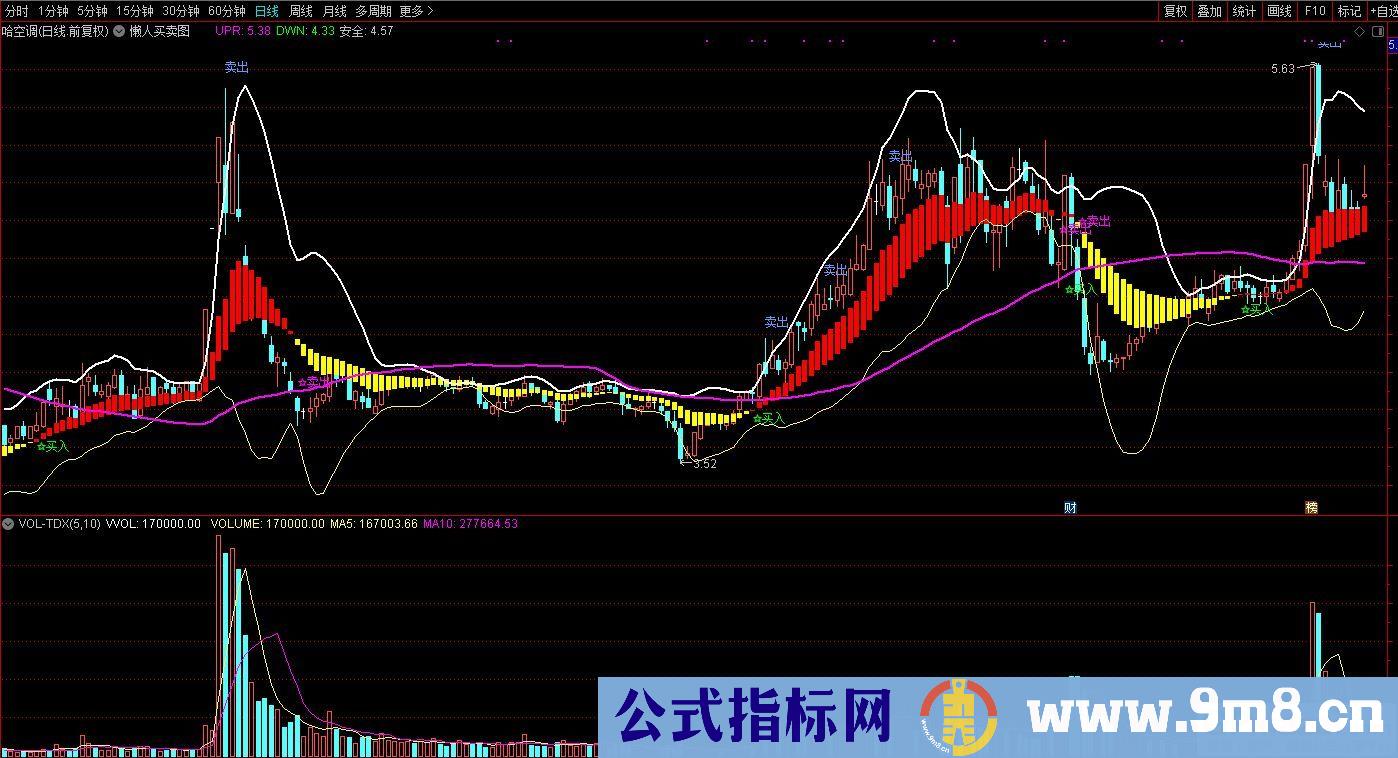This screenshot has height=758, width=1398.
Task: Select the 5分钟 period
Action: point(92,11)
